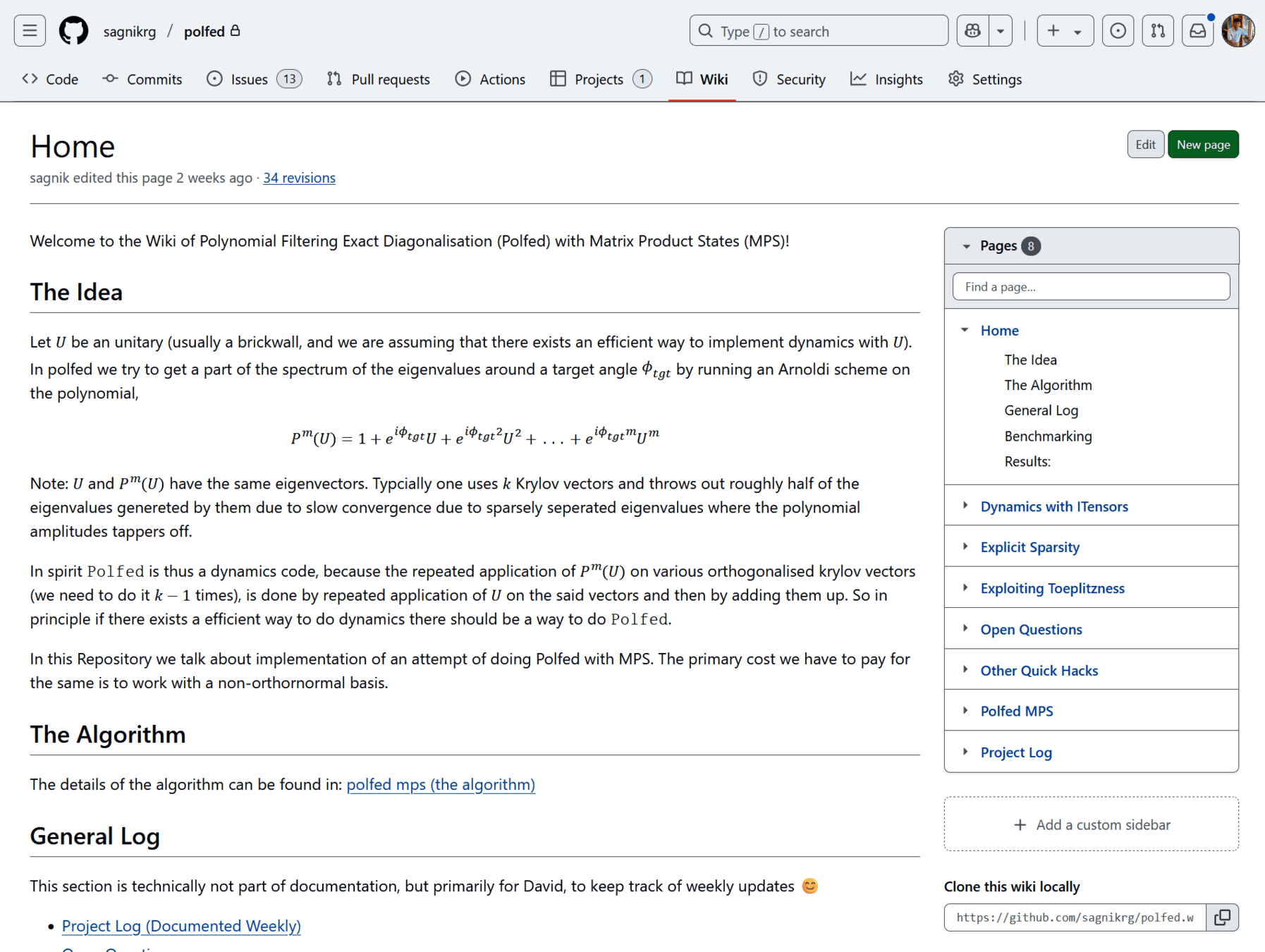The height and width of the screenshot is (952, 1265).
Task: Open Project Log (Documented Weekly) link
Action: click(x=181, y=926)
